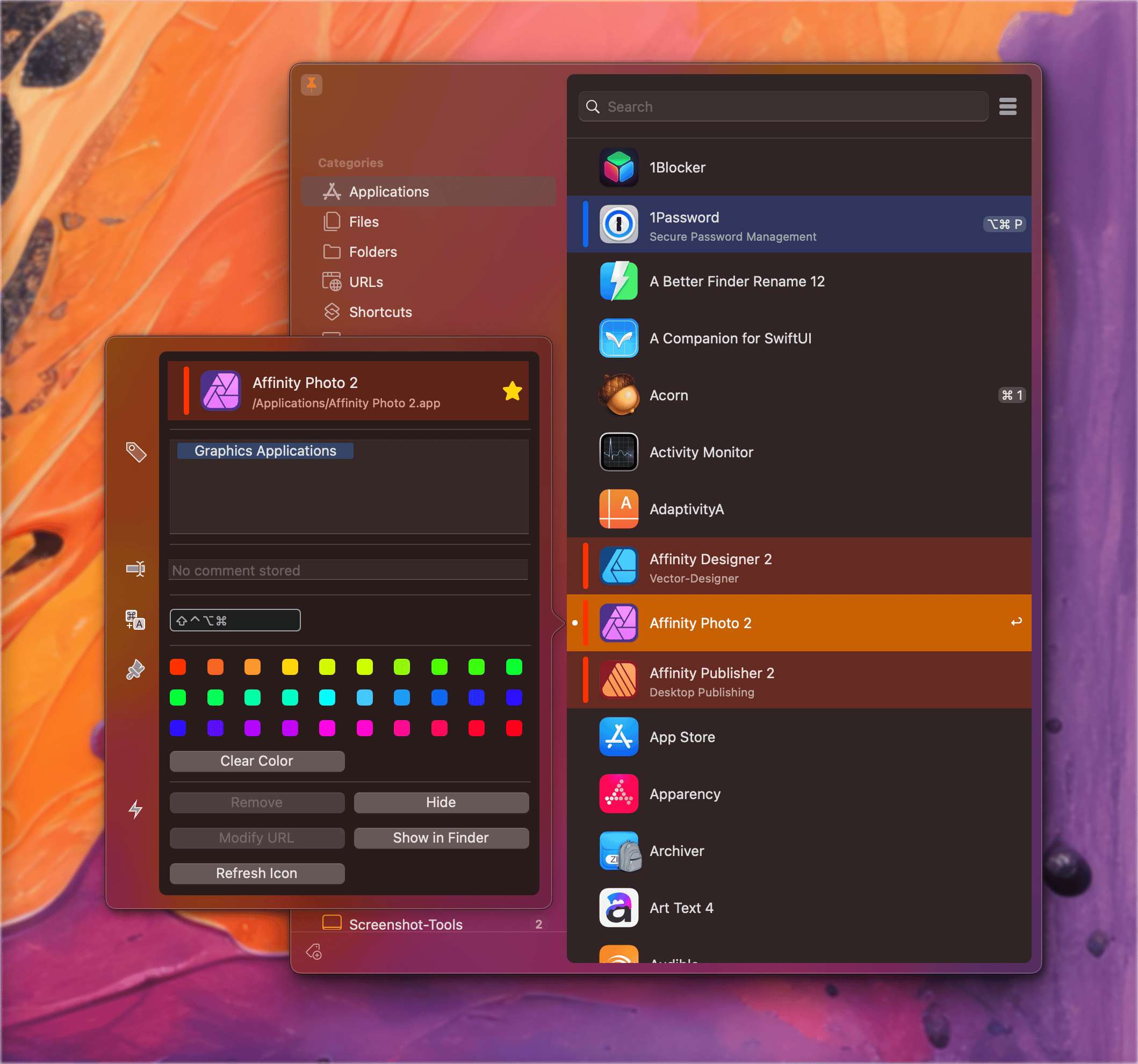Click the Clear Color button
This screenshot has width=1138, height=1064.
(x=257, y=761)
